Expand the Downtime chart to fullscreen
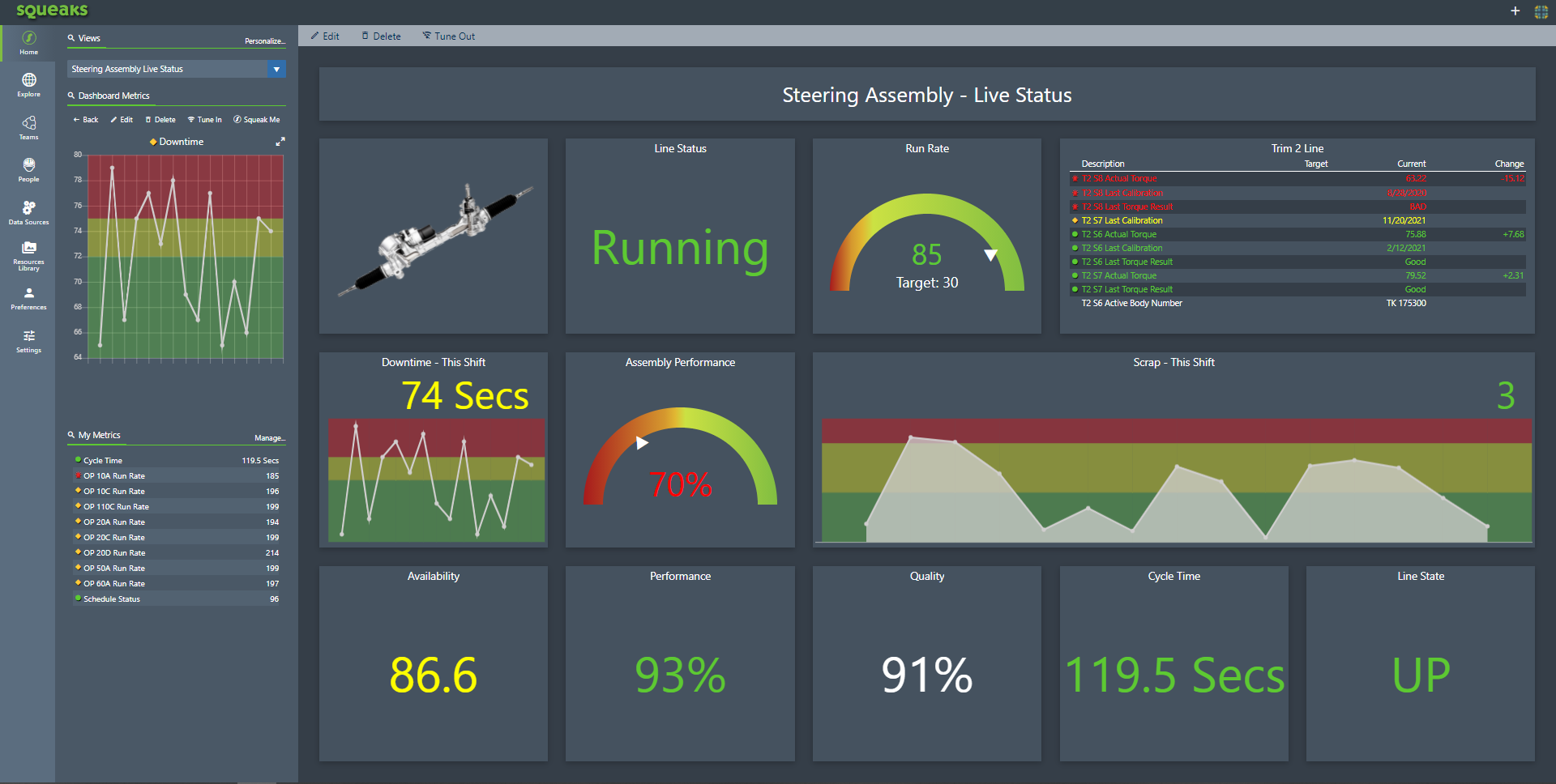This screenshot has height=784, width=1556. [280, 140]
